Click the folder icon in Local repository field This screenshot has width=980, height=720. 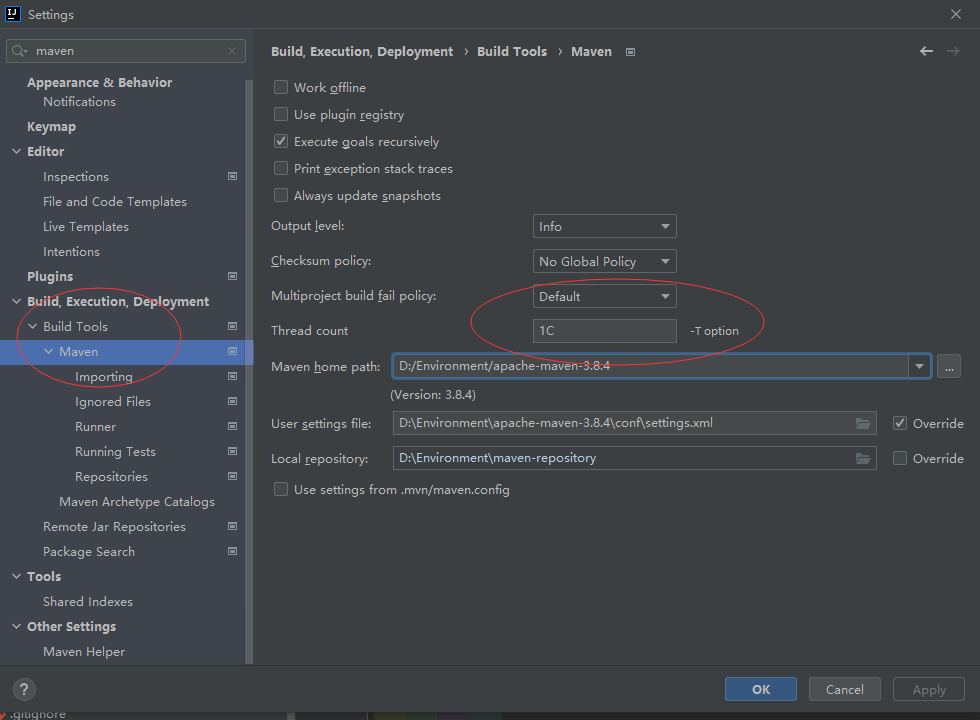(x=863, y=458)
